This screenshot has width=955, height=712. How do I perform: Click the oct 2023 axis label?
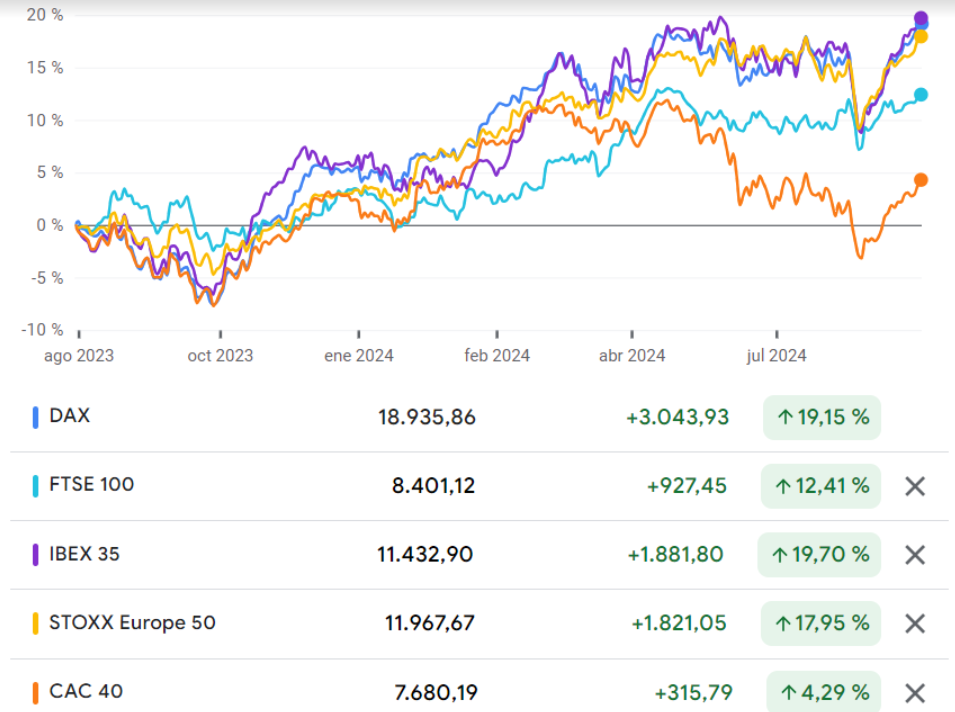tap(220, 355)
